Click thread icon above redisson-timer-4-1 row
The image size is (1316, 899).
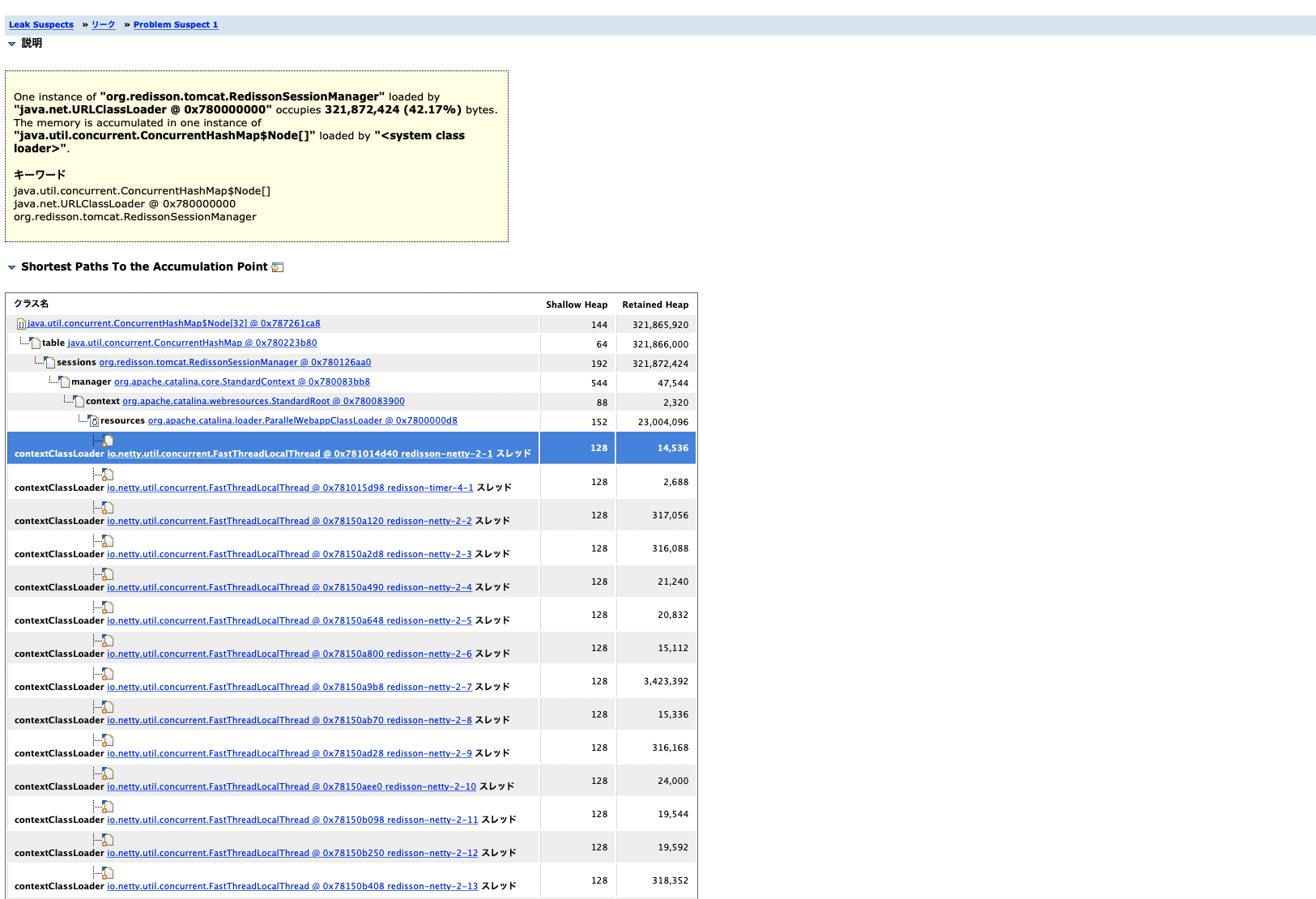108,475
